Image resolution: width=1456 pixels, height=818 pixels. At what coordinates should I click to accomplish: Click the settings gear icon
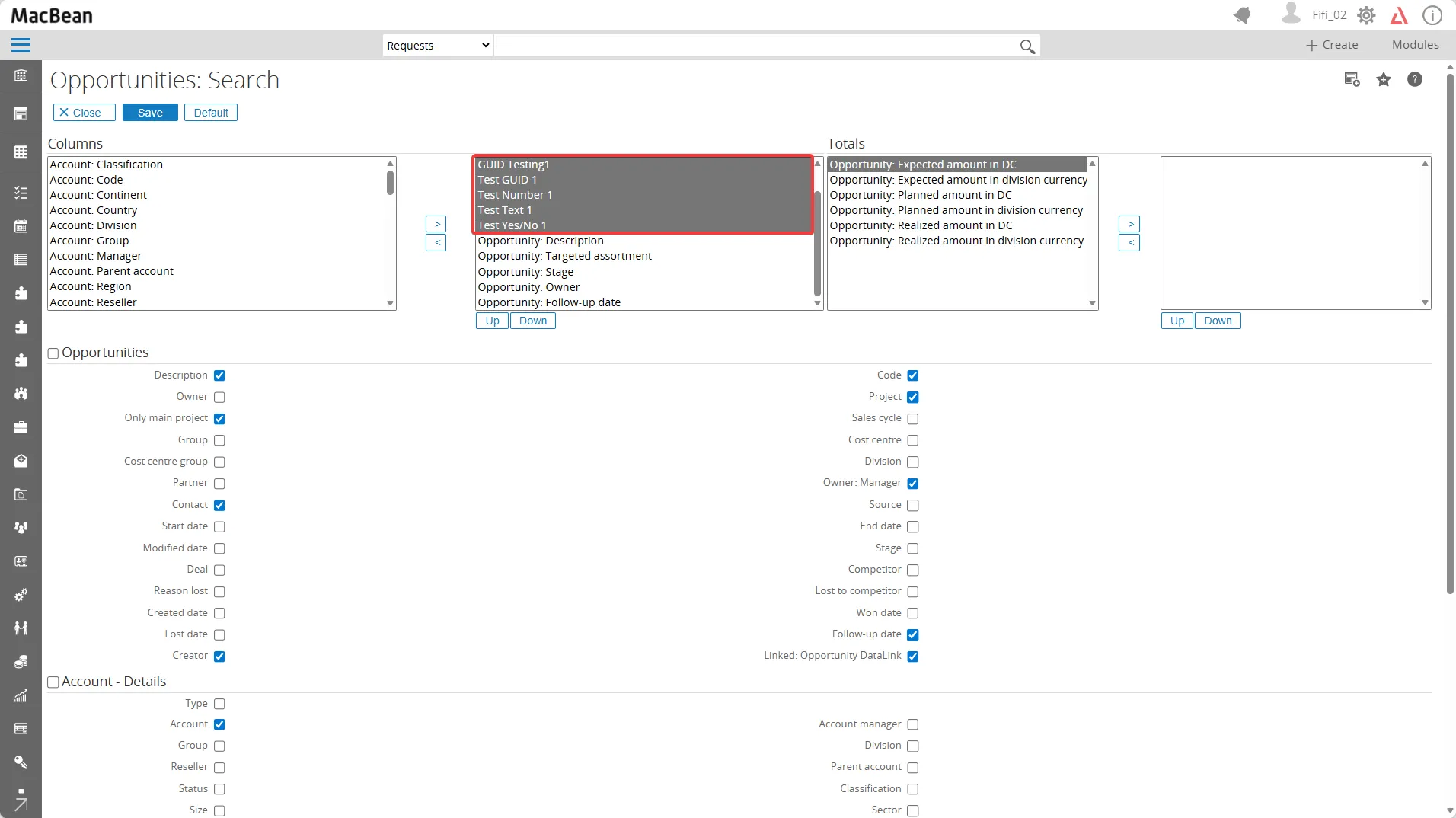[1366, 15]
